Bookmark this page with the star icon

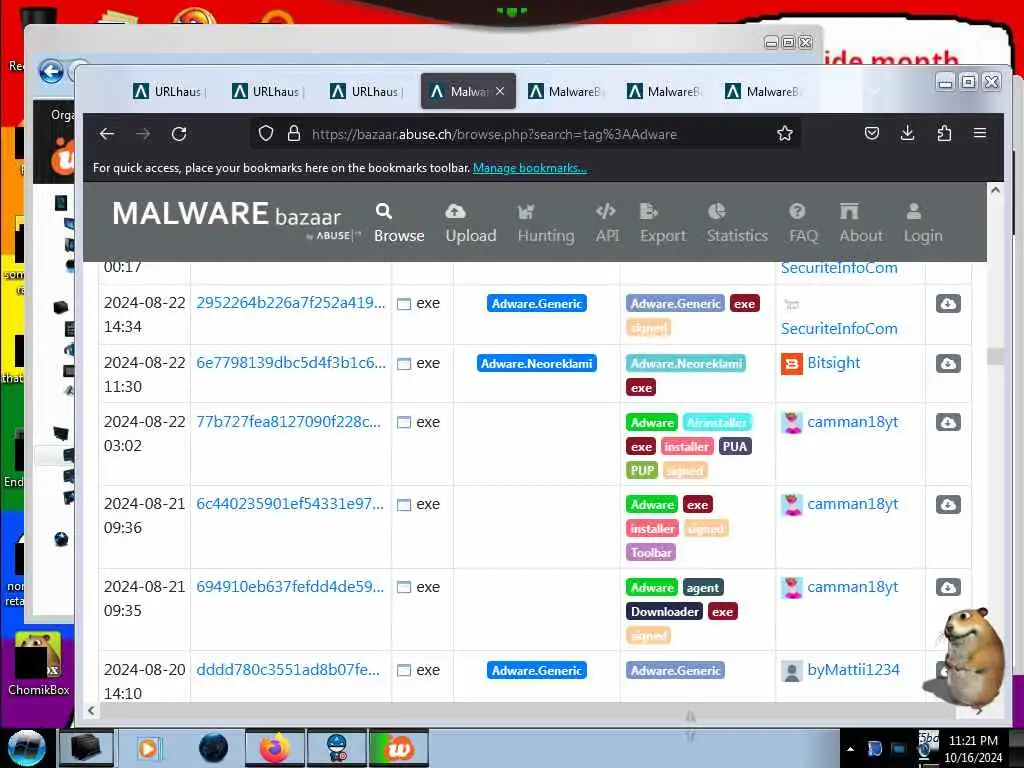pos(784,134)
